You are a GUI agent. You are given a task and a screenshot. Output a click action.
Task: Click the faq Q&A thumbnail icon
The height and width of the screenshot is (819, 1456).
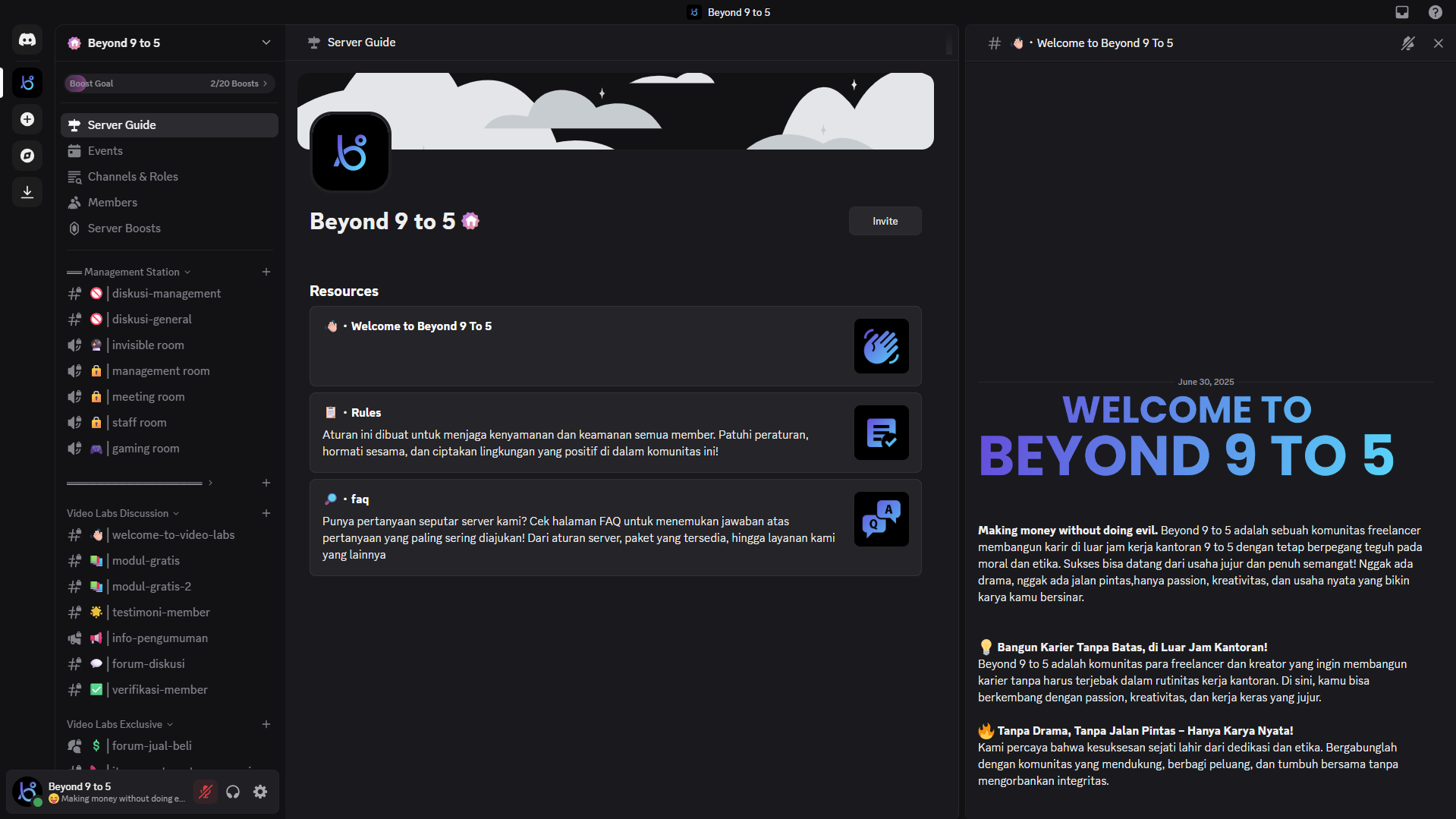pyautogui.click(x=881, y=519)
